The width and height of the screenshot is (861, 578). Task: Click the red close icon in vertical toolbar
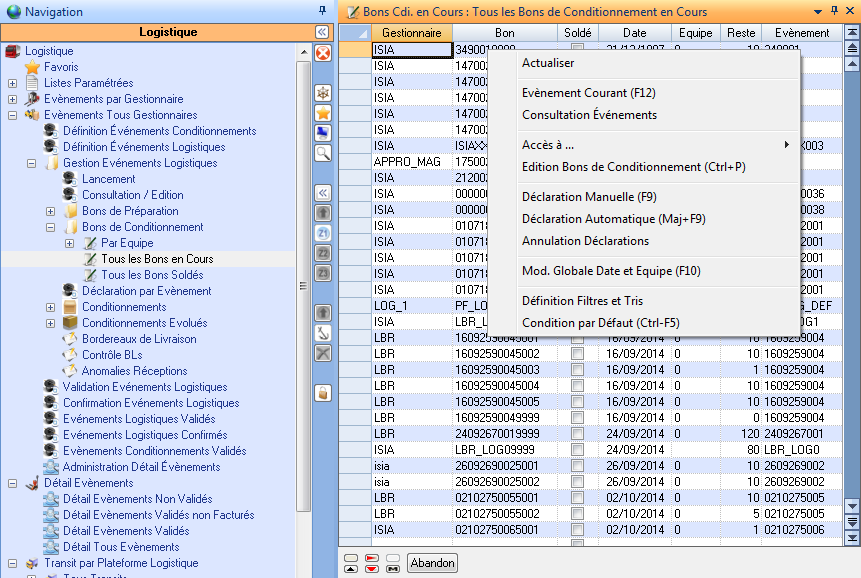(x=323, y=53)
